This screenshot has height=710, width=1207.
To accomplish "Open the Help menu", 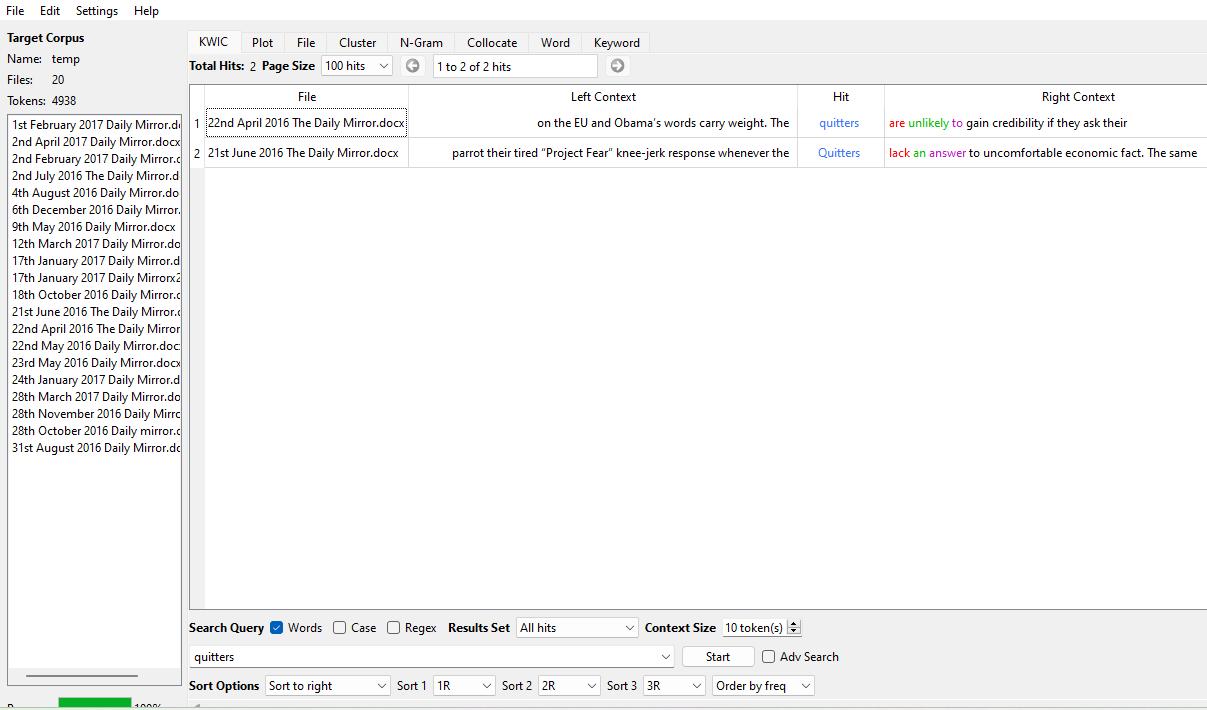I will click(146, 11).
